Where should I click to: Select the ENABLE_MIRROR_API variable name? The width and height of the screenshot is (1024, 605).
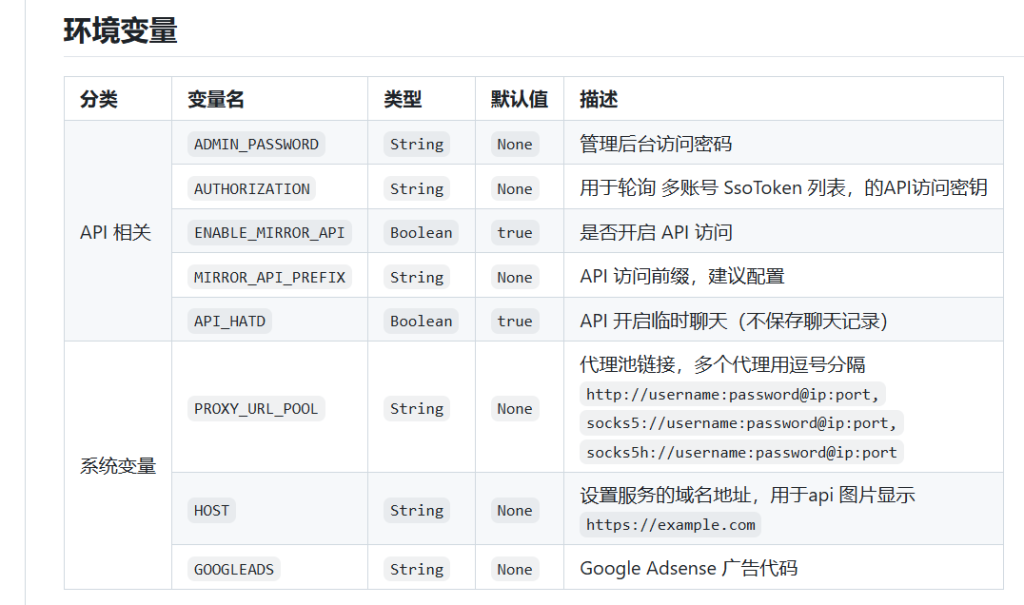point(269,233)
